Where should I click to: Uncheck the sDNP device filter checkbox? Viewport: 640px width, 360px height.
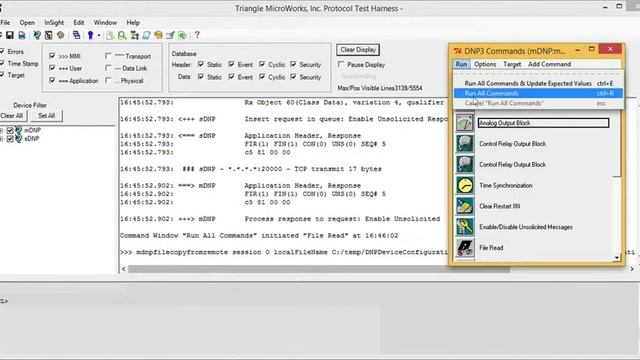pos(10,139)
